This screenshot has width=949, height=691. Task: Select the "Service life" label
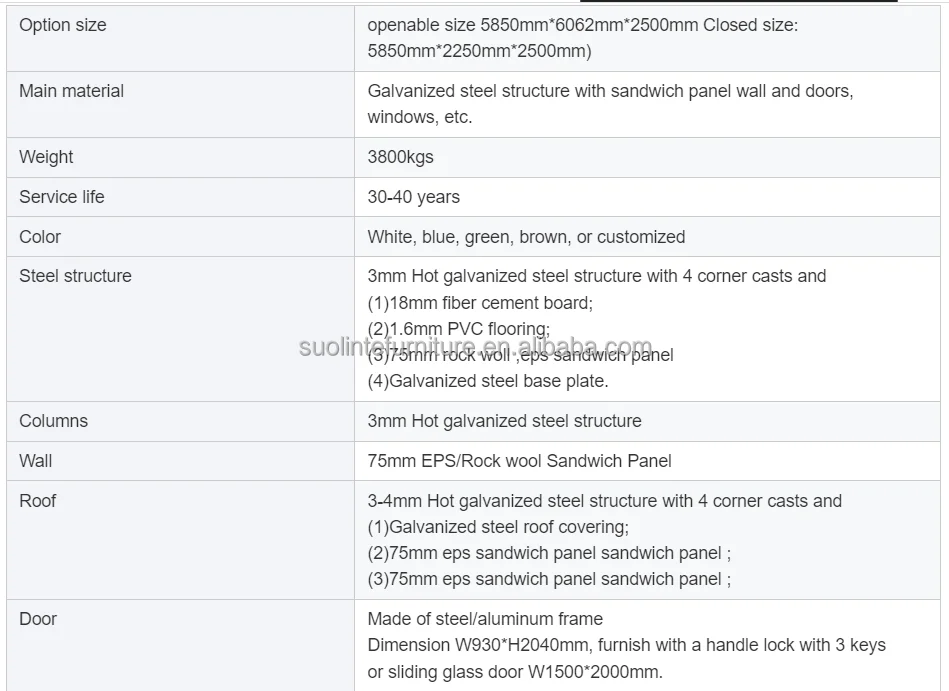61,197
